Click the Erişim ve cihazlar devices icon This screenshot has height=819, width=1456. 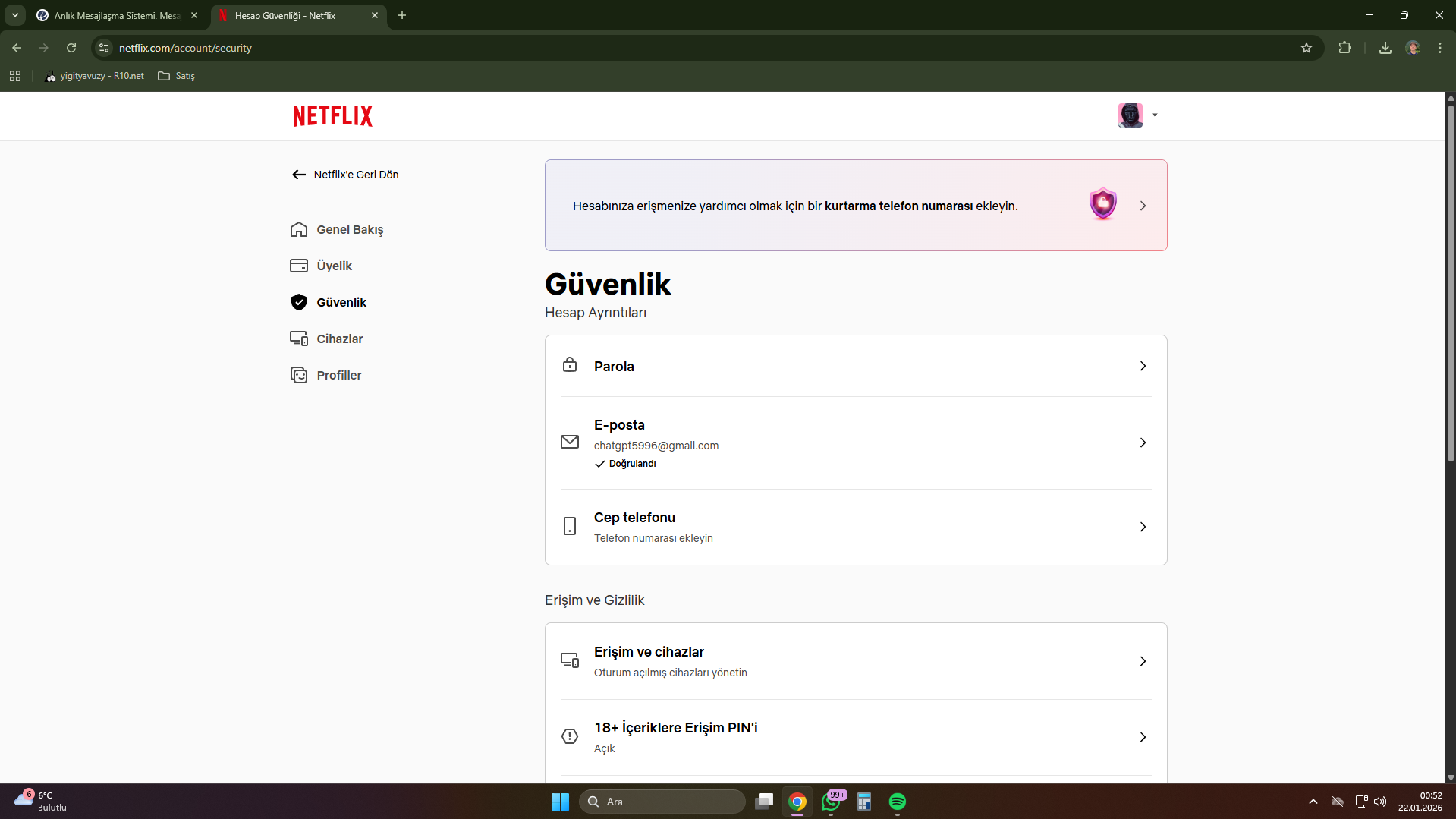click(570, 660)
